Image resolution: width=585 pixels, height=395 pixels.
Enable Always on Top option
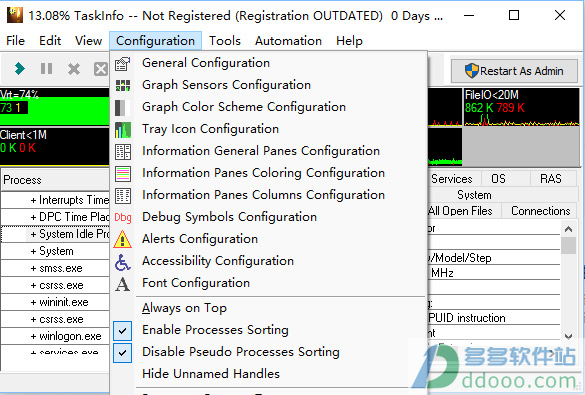tap(184, 308)
